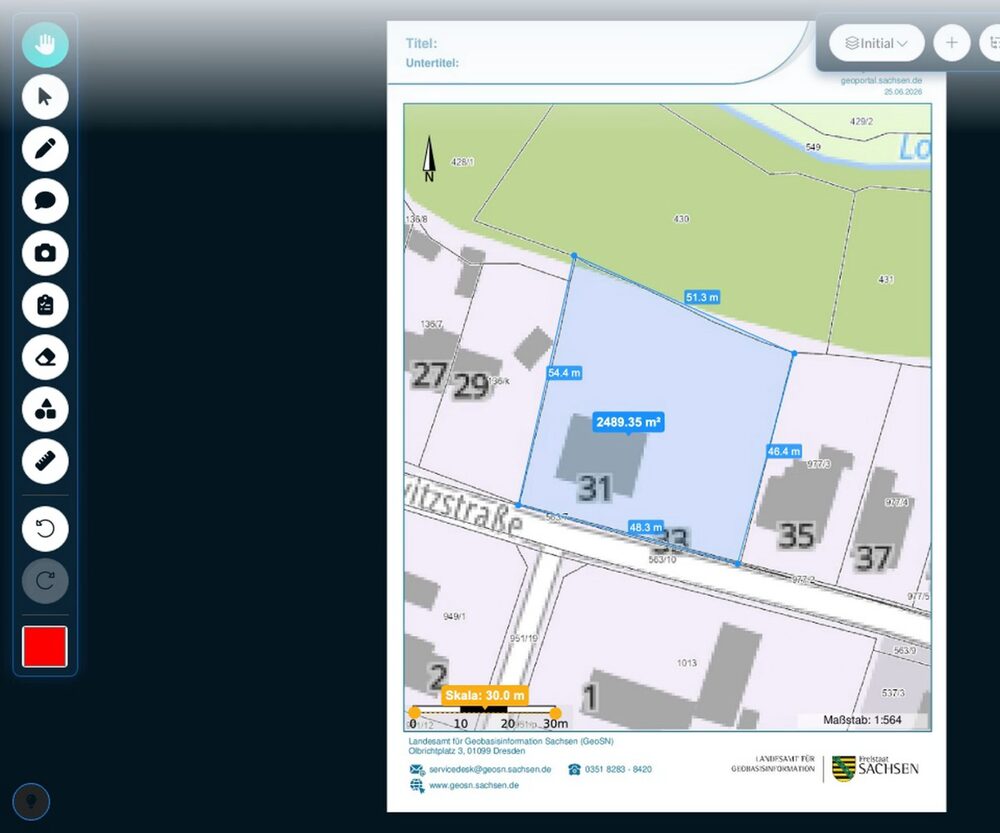Select the 54.4 m edge label

click(564, 373)
